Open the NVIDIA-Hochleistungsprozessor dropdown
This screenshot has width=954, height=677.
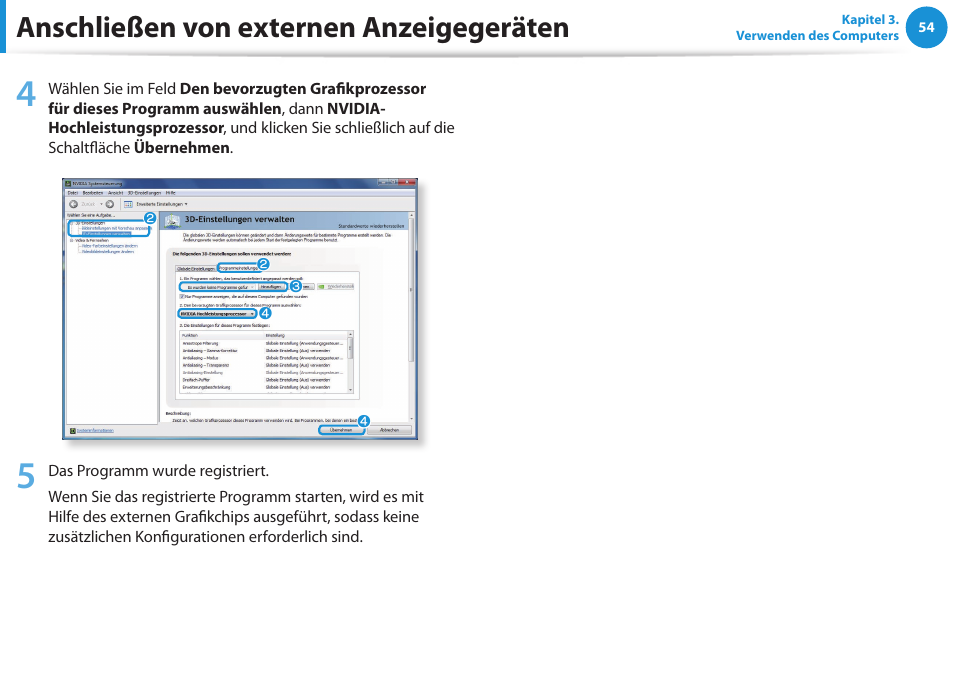pyautogui.click(x=217, y=314)
